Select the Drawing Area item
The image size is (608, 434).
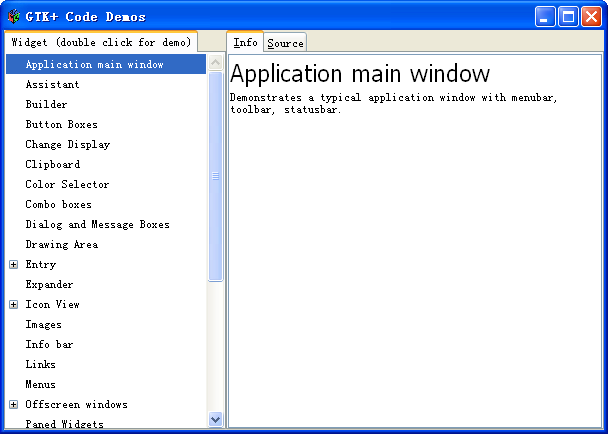coord(106,244)
